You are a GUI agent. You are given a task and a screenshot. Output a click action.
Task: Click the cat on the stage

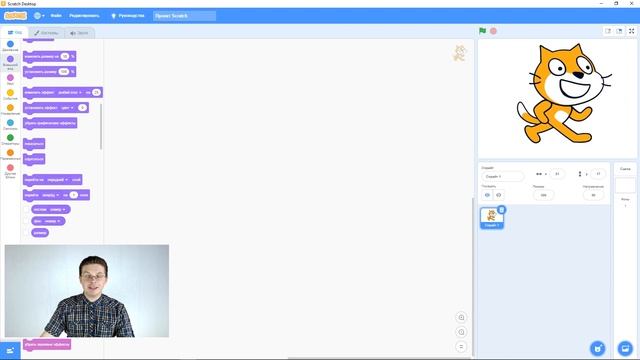pos(564,93)
